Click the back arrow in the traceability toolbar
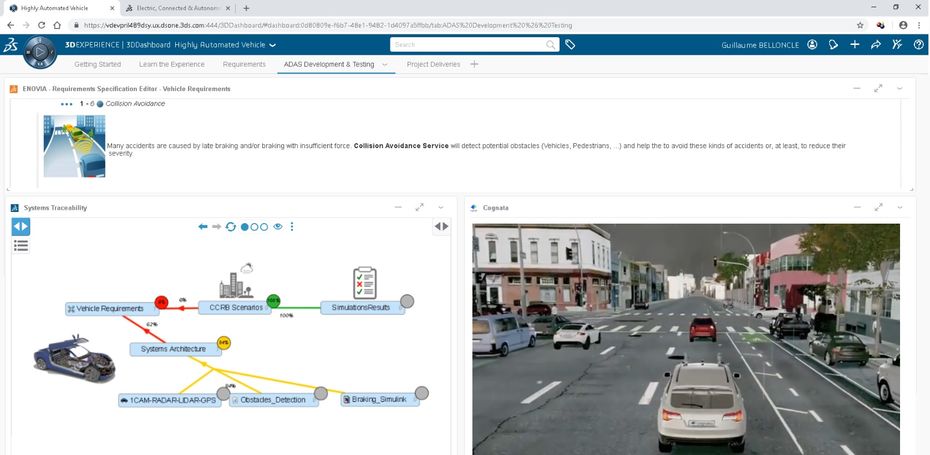Screen dimensions: 930x455 [203, 227]
